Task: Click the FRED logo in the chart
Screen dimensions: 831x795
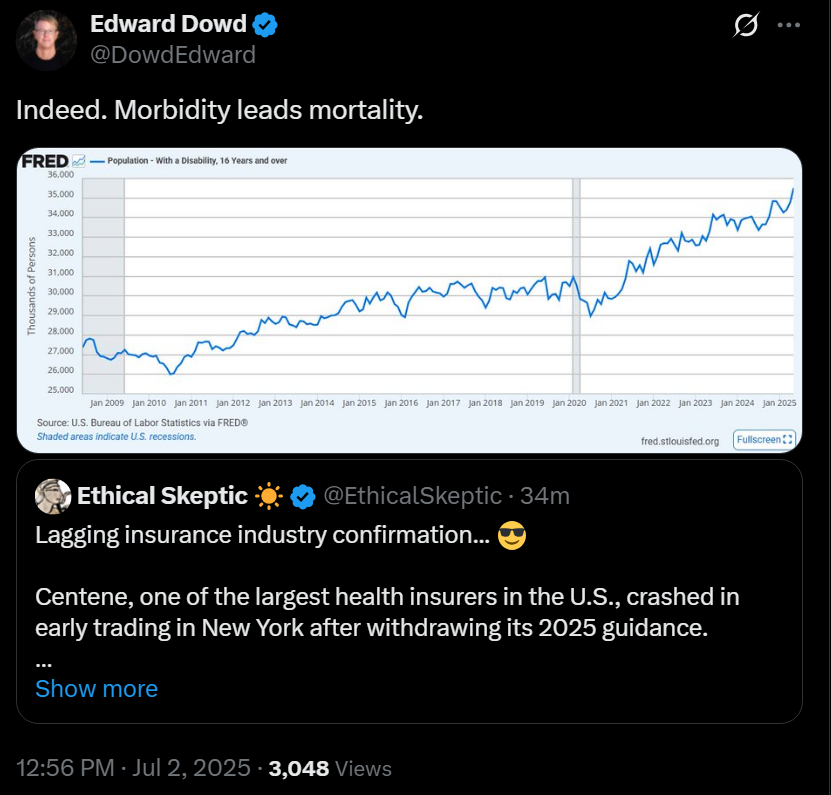Action: 45,161
